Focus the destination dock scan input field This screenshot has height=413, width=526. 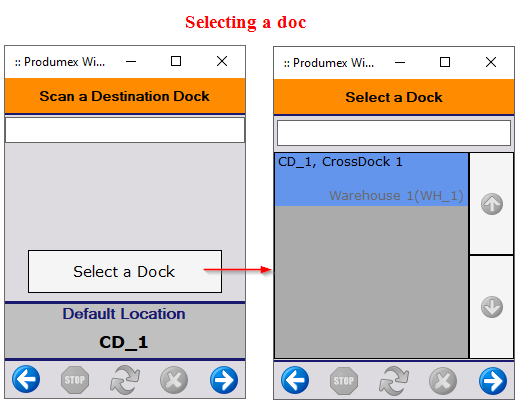click(x=125, y=130)
